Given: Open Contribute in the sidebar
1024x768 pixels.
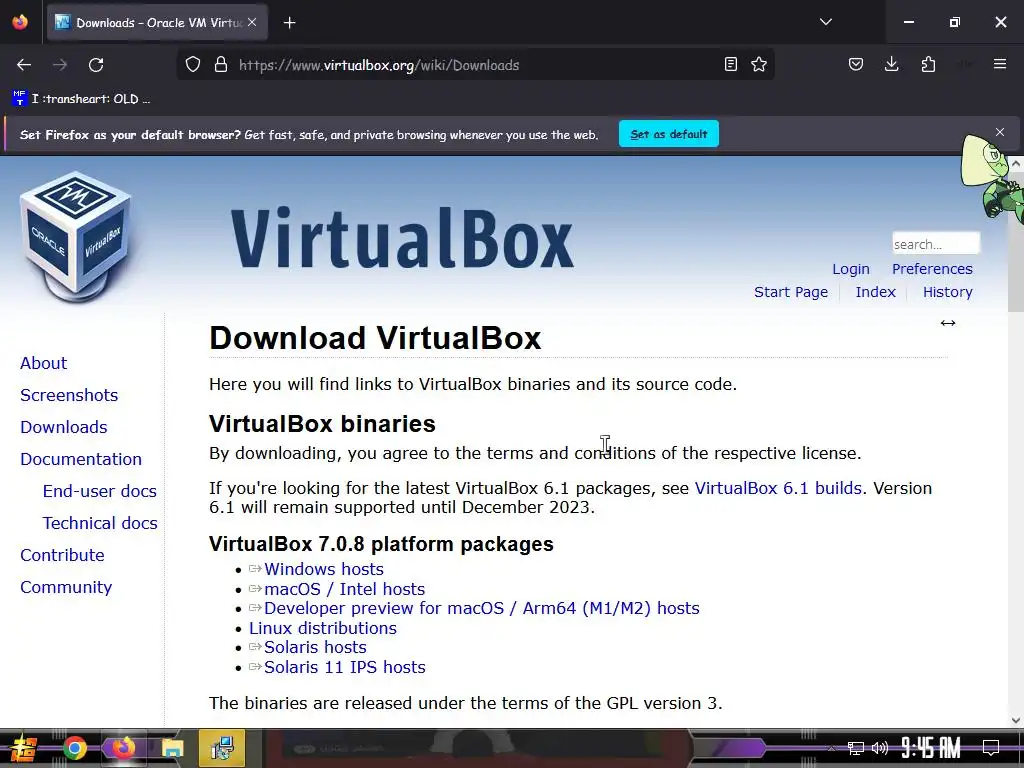Looking at the screenshot, I should point(63,555).
